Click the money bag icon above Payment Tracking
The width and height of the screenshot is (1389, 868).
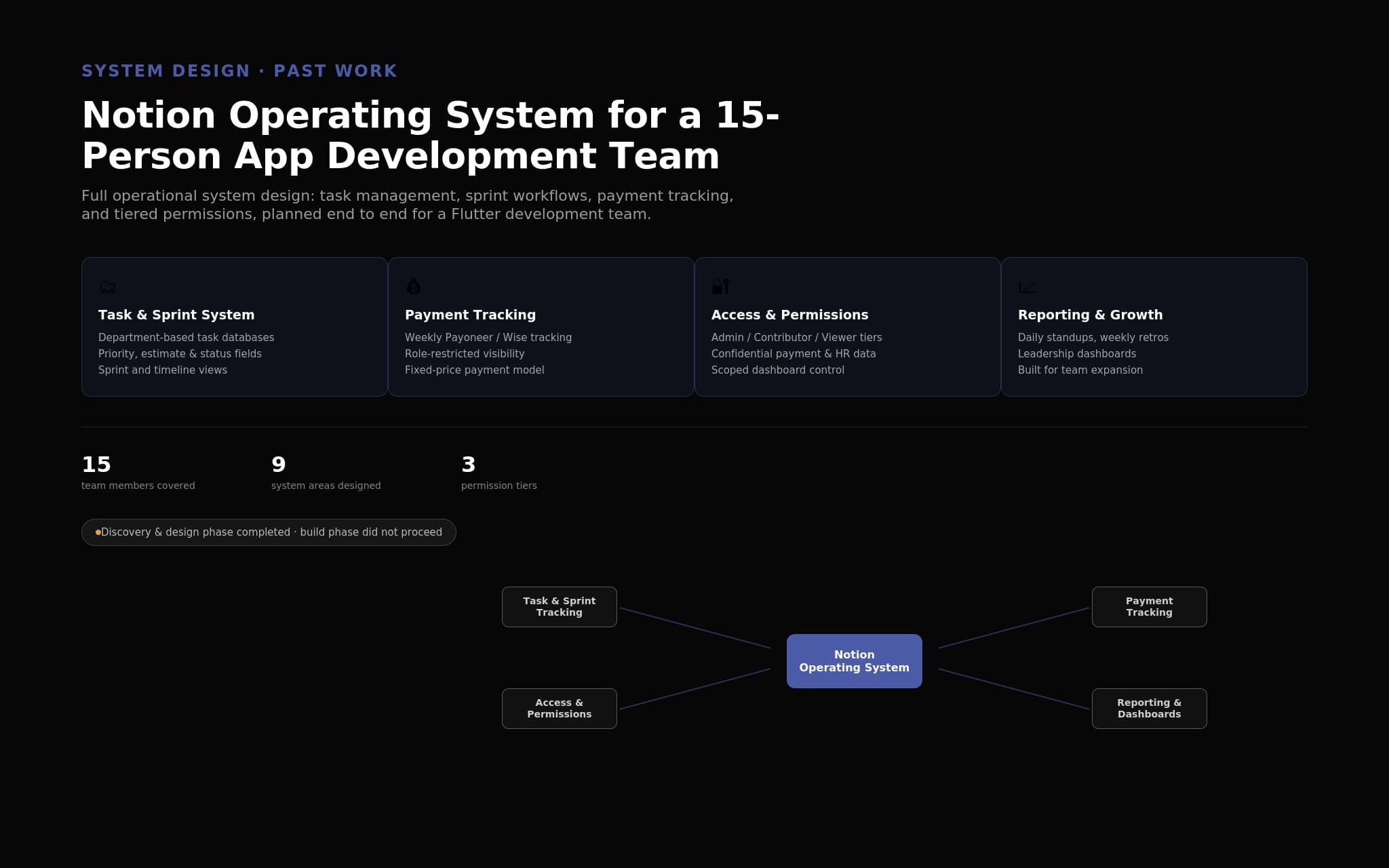414,286
